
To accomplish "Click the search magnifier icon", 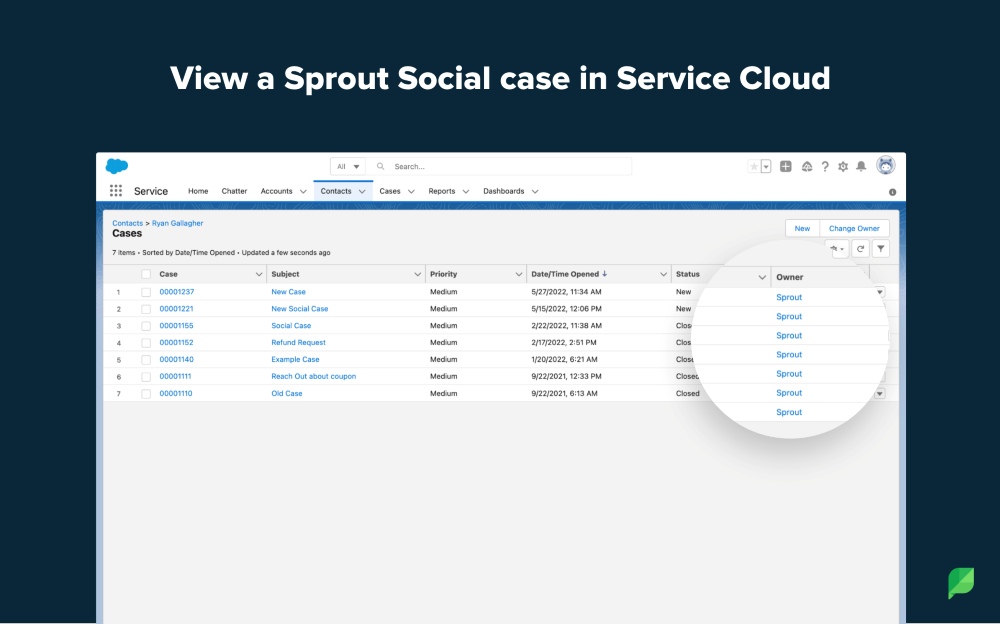I will click(381, 167).
